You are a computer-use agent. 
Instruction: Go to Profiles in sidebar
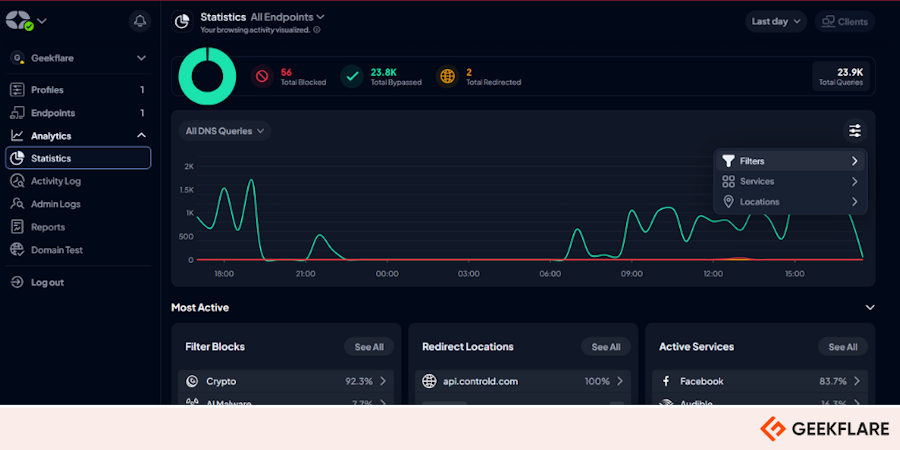78,90
